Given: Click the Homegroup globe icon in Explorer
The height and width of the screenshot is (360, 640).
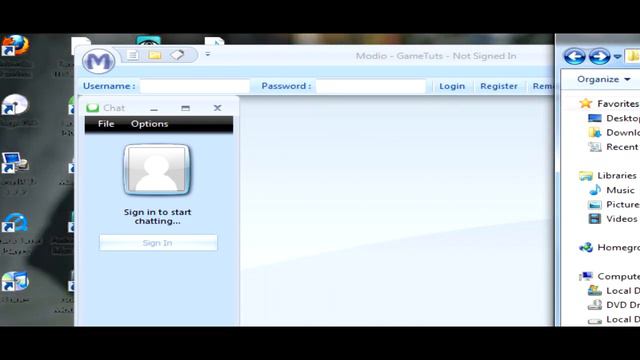Looking at the screenshot, I should pos(586,247).
